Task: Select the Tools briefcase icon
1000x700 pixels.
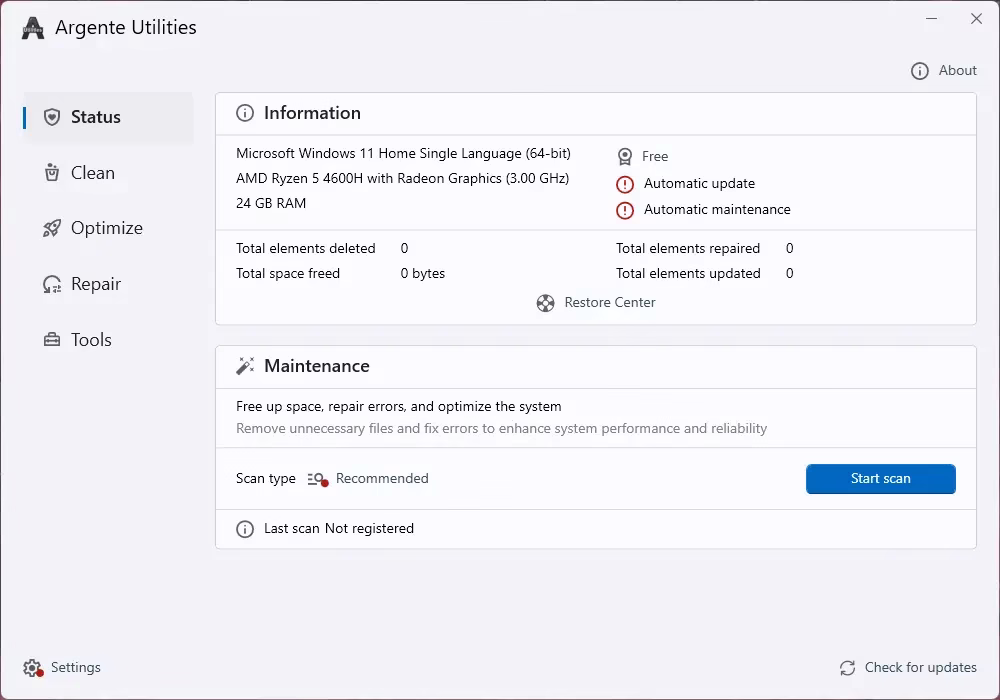Action: point(51,339)
